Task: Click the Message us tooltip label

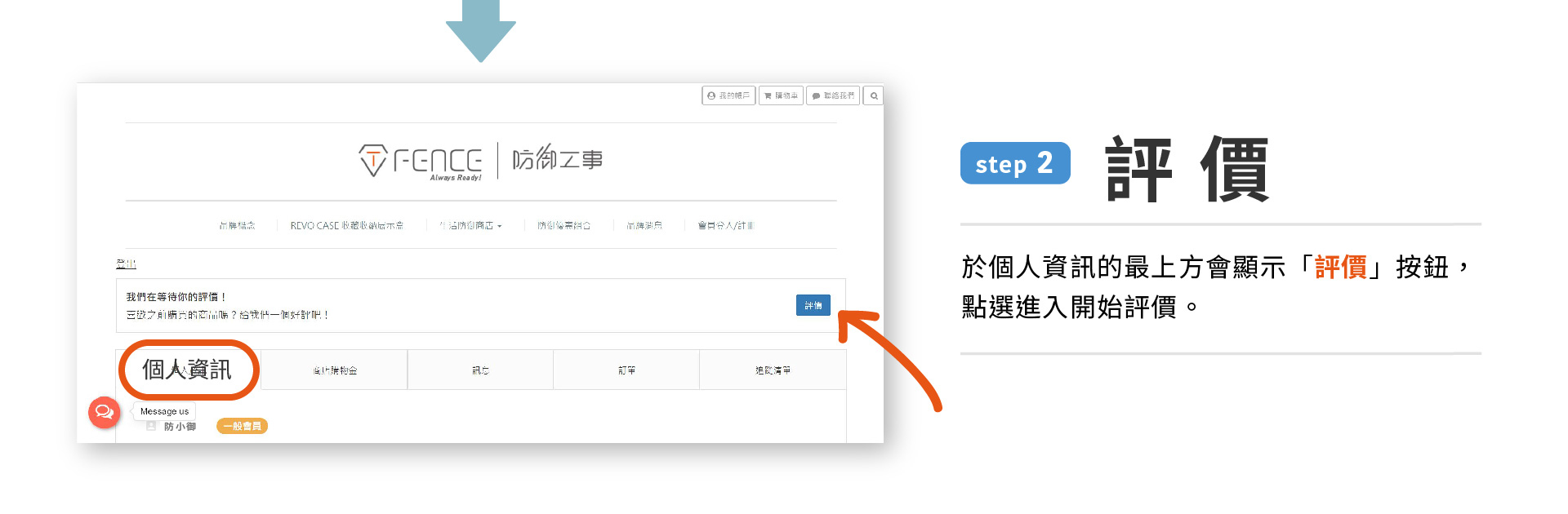Action: (x=164, y=411)
